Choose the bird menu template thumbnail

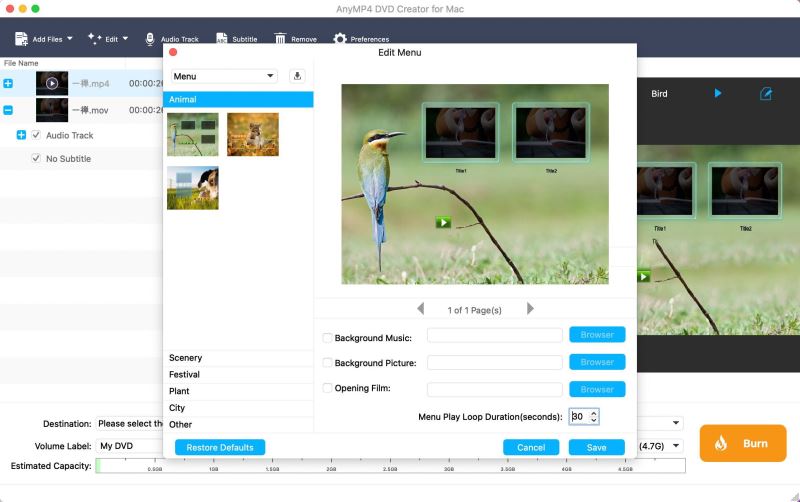pos(193,134)
